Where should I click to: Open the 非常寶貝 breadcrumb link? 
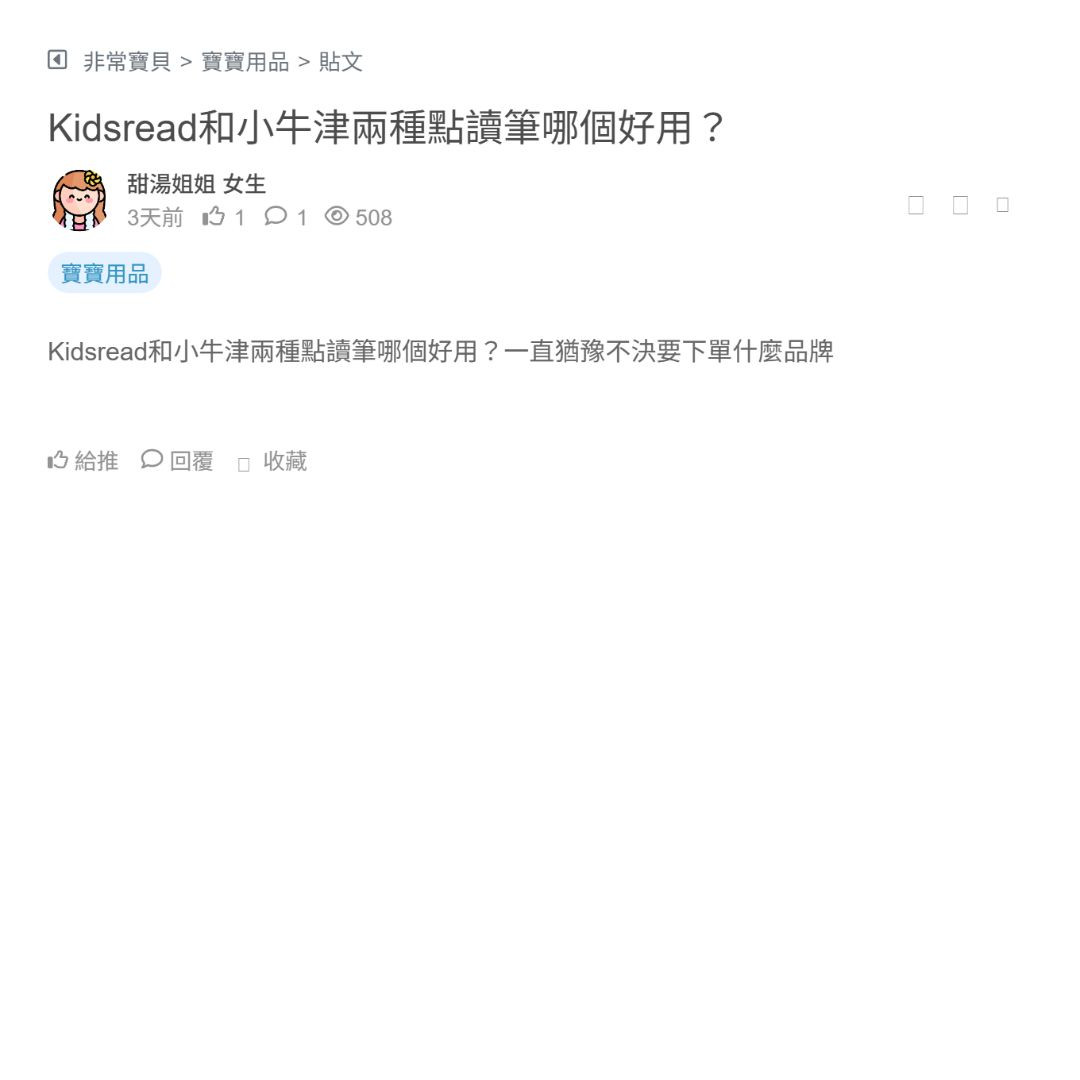[x=127, y=62]
